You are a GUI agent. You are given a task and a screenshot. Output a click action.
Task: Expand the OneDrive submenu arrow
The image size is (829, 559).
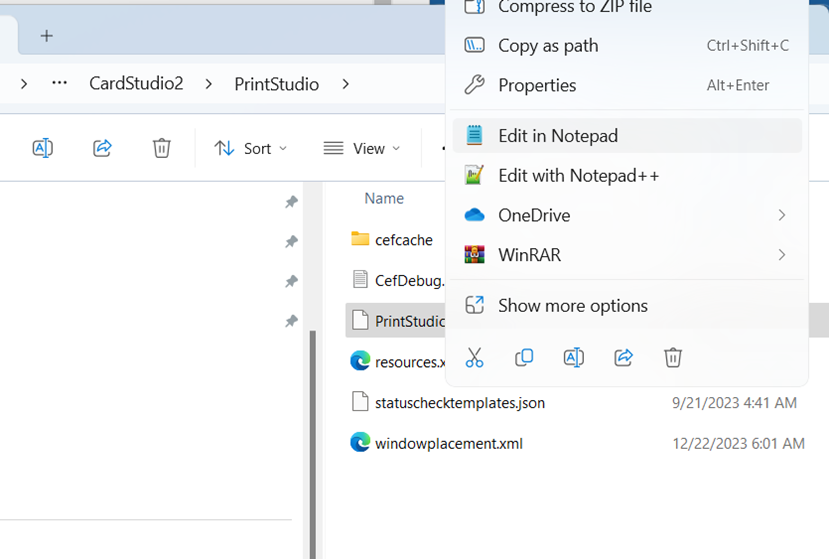tap(782, 215)
